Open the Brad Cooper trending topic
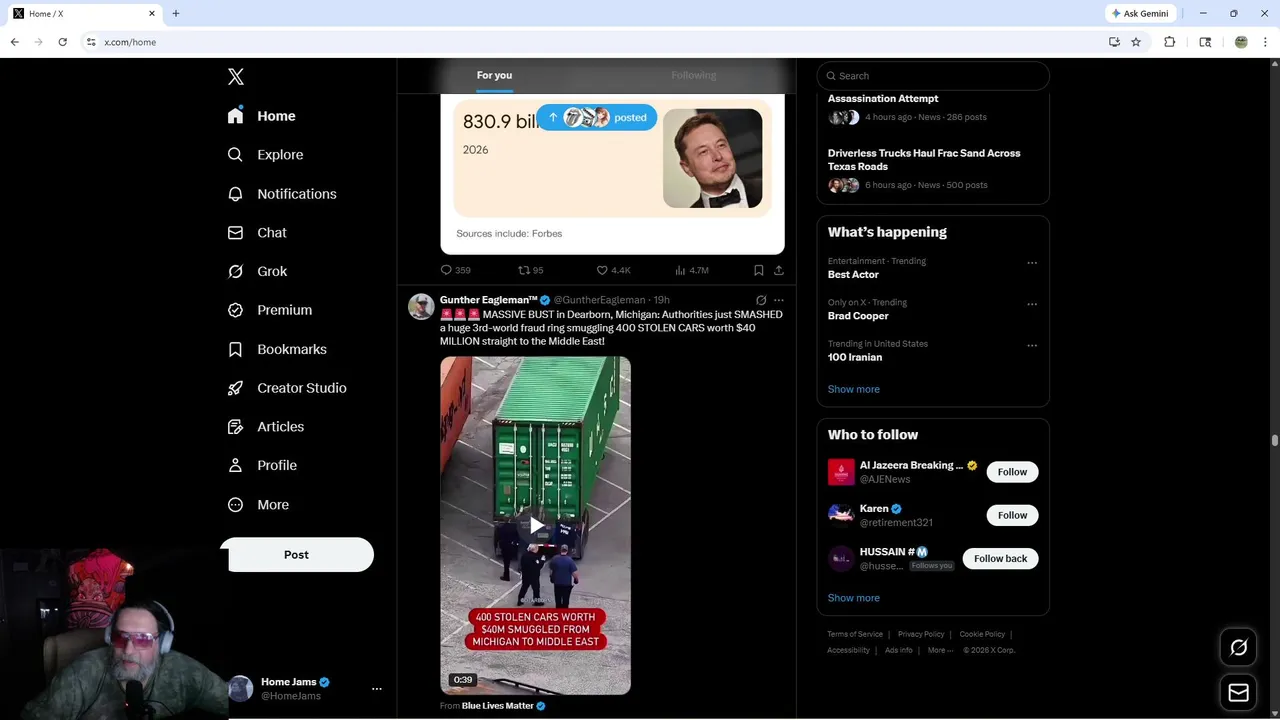 click(858, 316)
